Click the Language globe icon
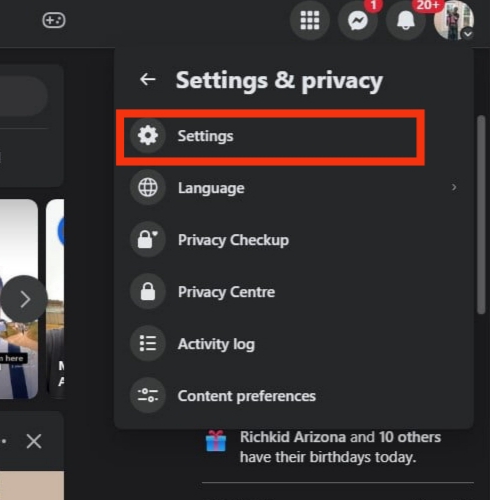 [x=148, y=187]
